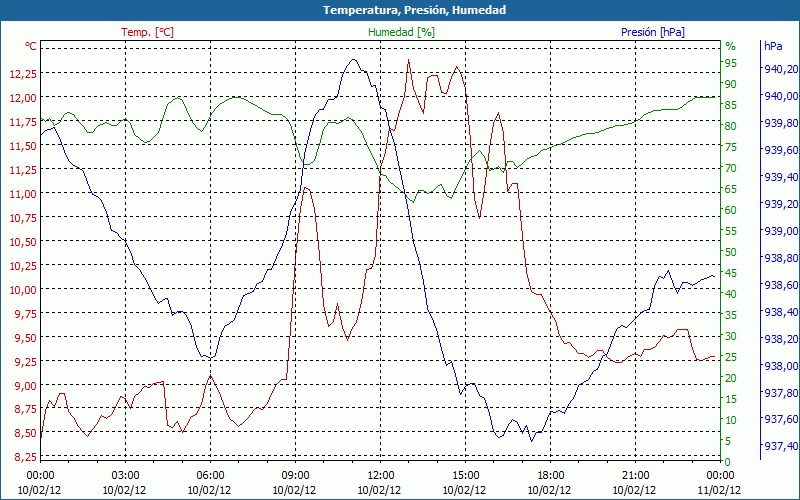Viewport: 800px width, 500px height.
Task: Click the '35' humidity axis value
Action: (731, 315)
